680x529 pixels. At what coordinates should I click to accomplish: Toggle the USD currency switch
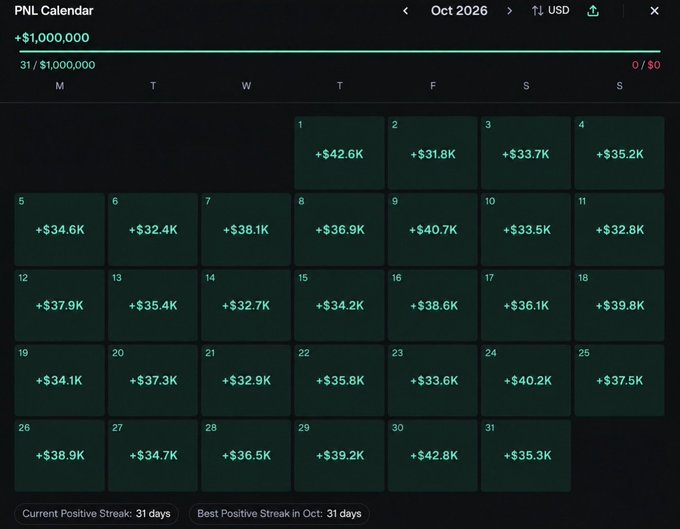551,10
